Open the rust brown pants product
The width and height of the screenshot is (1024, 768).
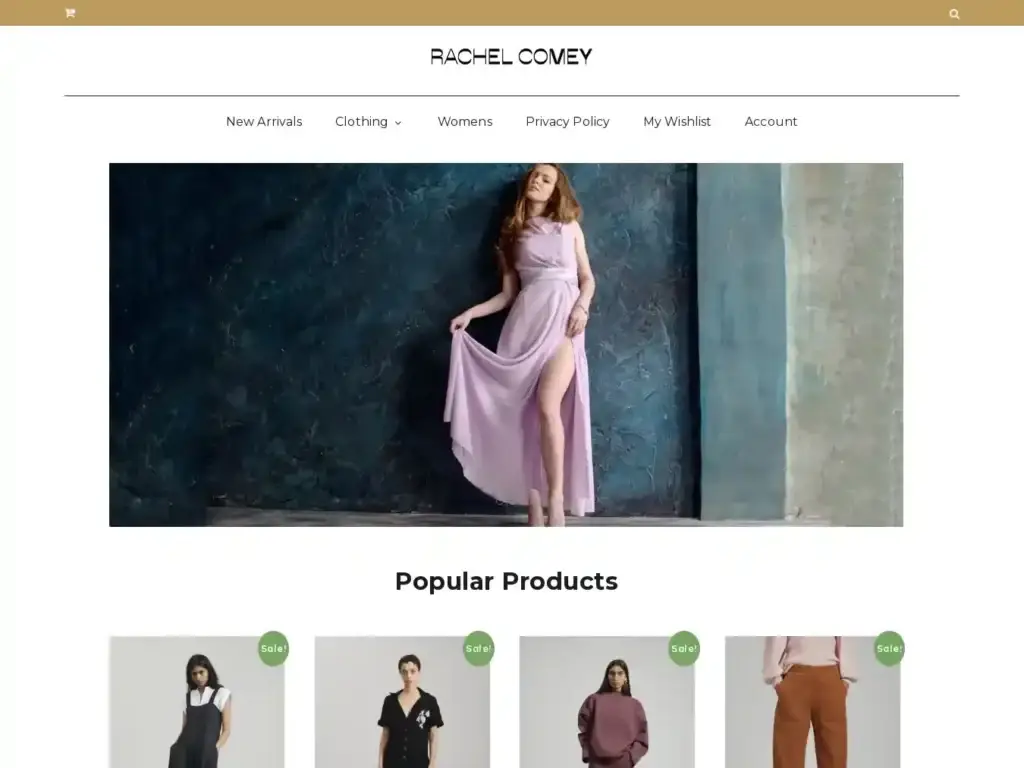[812, 702]
